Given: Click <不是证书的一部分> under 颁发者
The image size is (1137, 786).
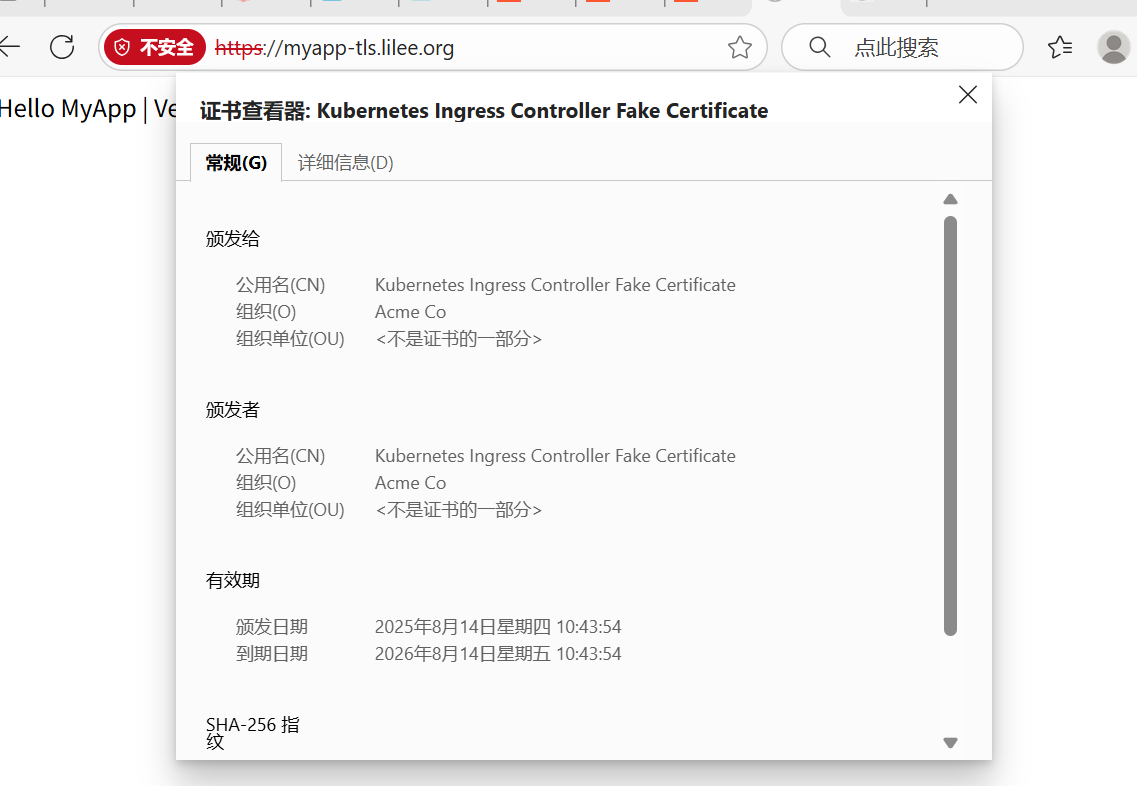Looking at the screenshot, I should [458, 510].
